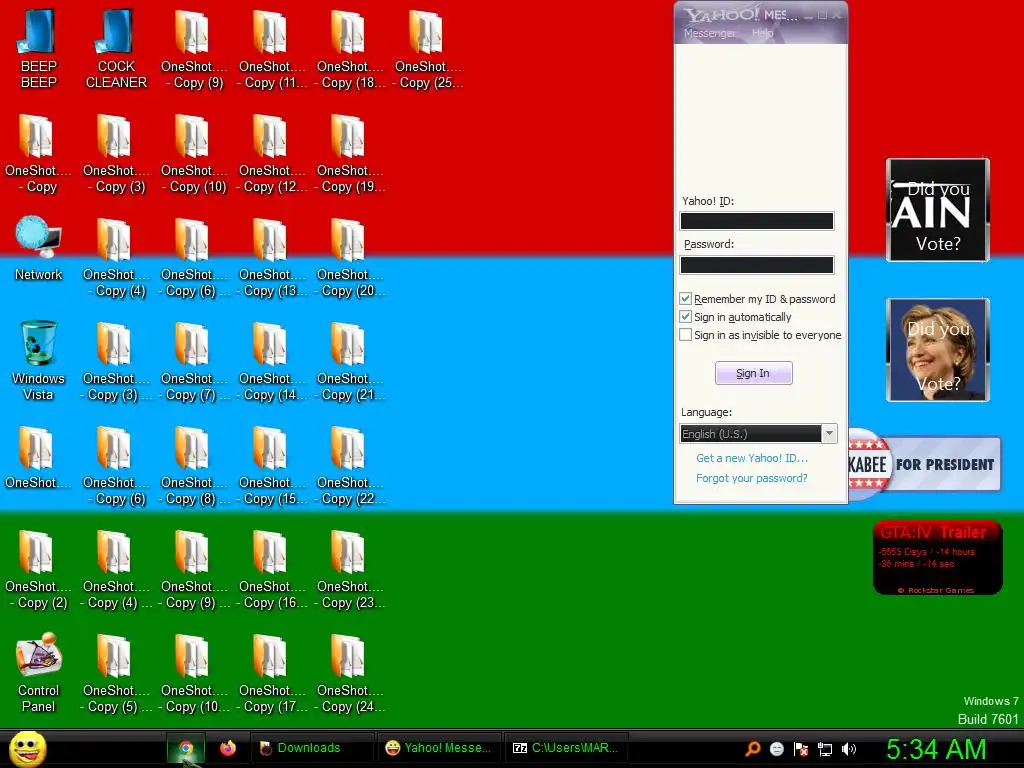Switch to Yahoo! Messenger taskbar button

[439, 748]
